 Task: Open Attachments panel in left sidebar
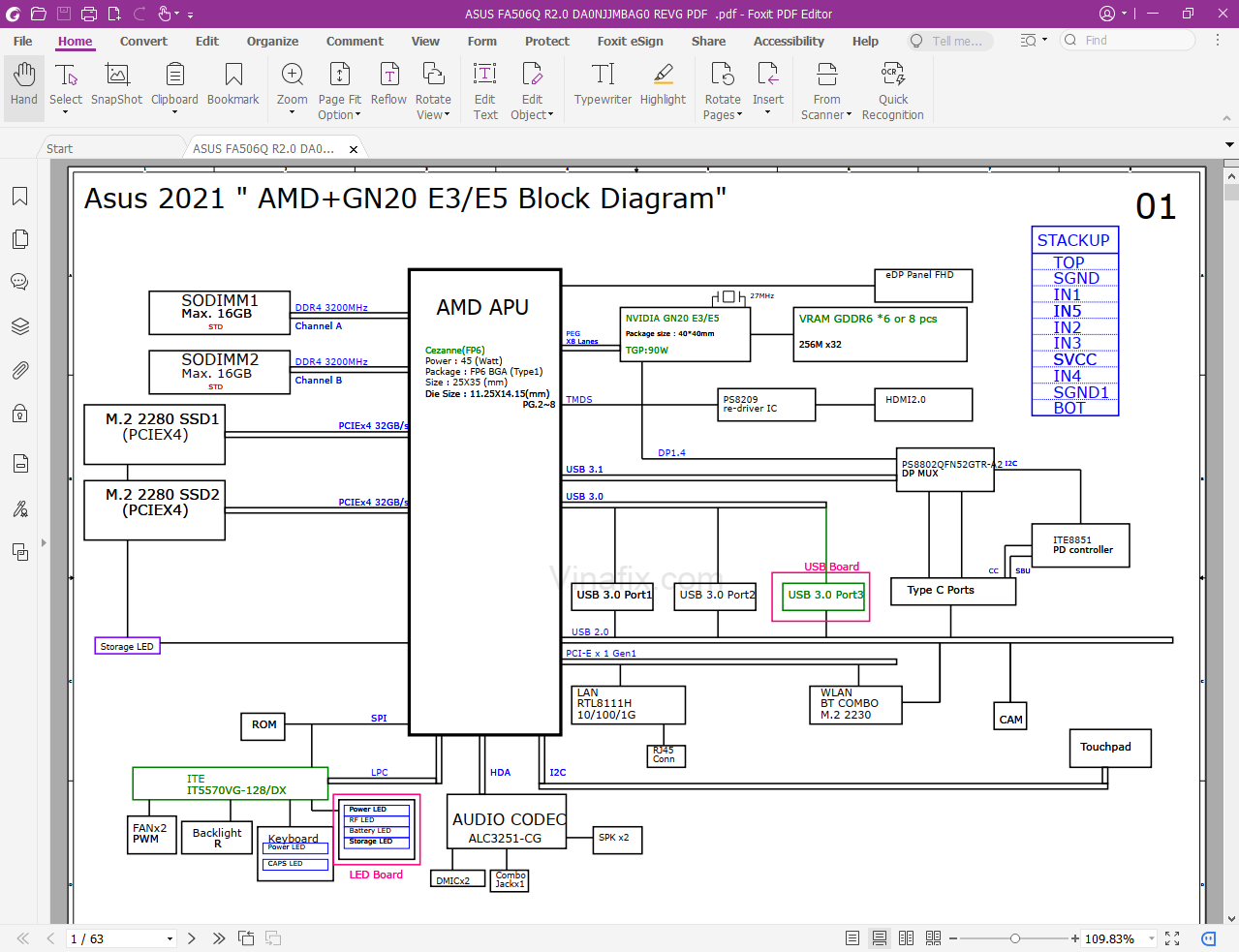pos(19,370)
